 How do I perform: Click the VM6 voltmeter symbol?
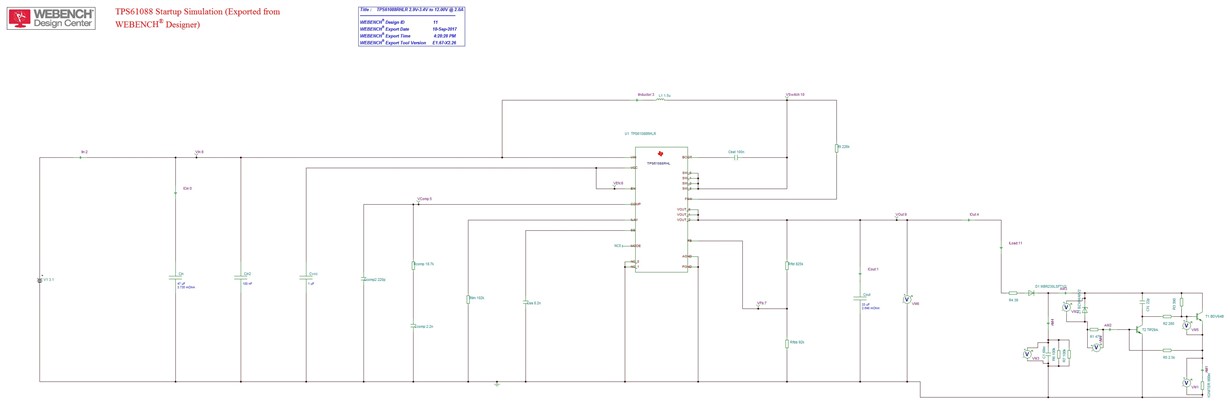tap(907, 299)
